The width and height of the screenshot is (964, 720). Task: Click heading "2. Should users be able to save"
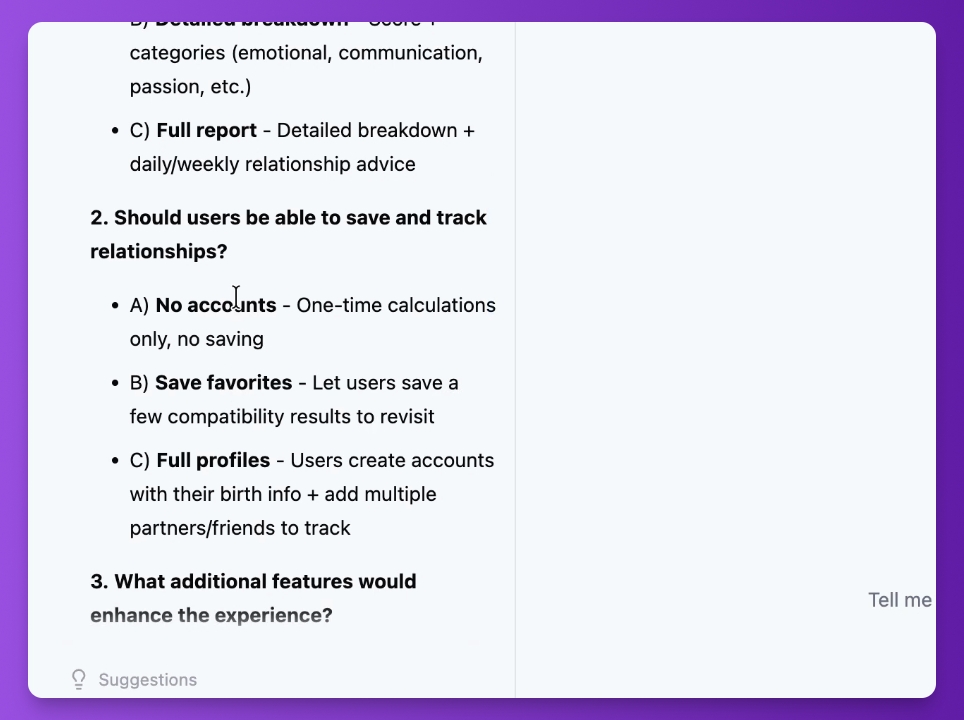point(288,217)
